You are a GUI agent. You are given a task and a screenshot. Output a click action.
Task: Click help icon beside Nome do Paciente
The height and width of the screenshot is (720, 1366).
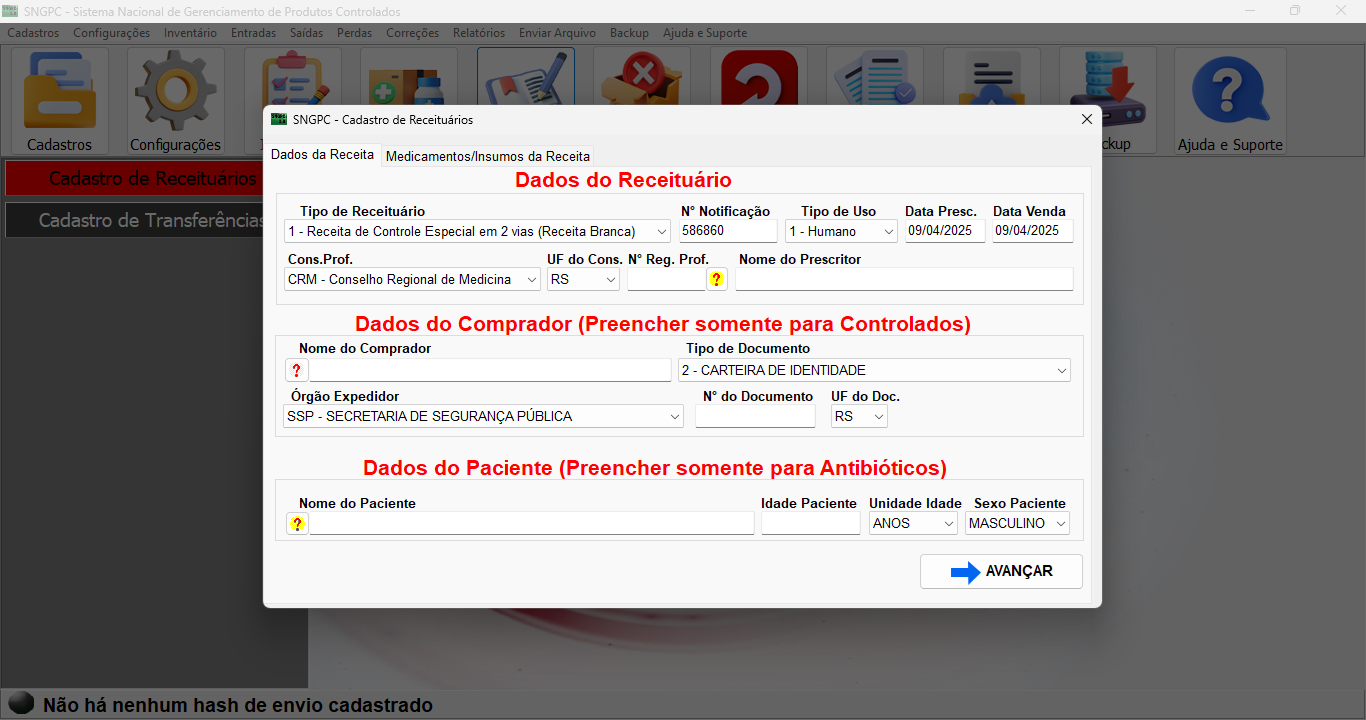click(x=297, y=524)
